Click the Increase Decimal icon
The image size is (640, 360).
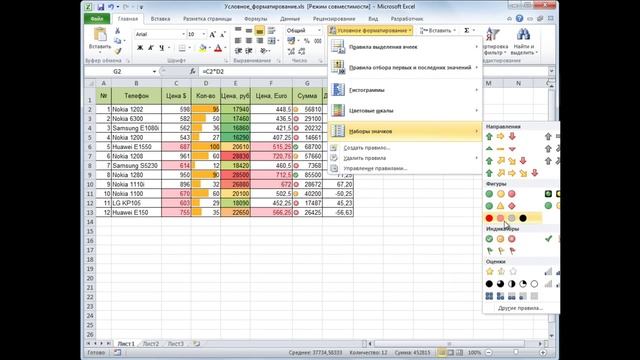click(291, 51)
